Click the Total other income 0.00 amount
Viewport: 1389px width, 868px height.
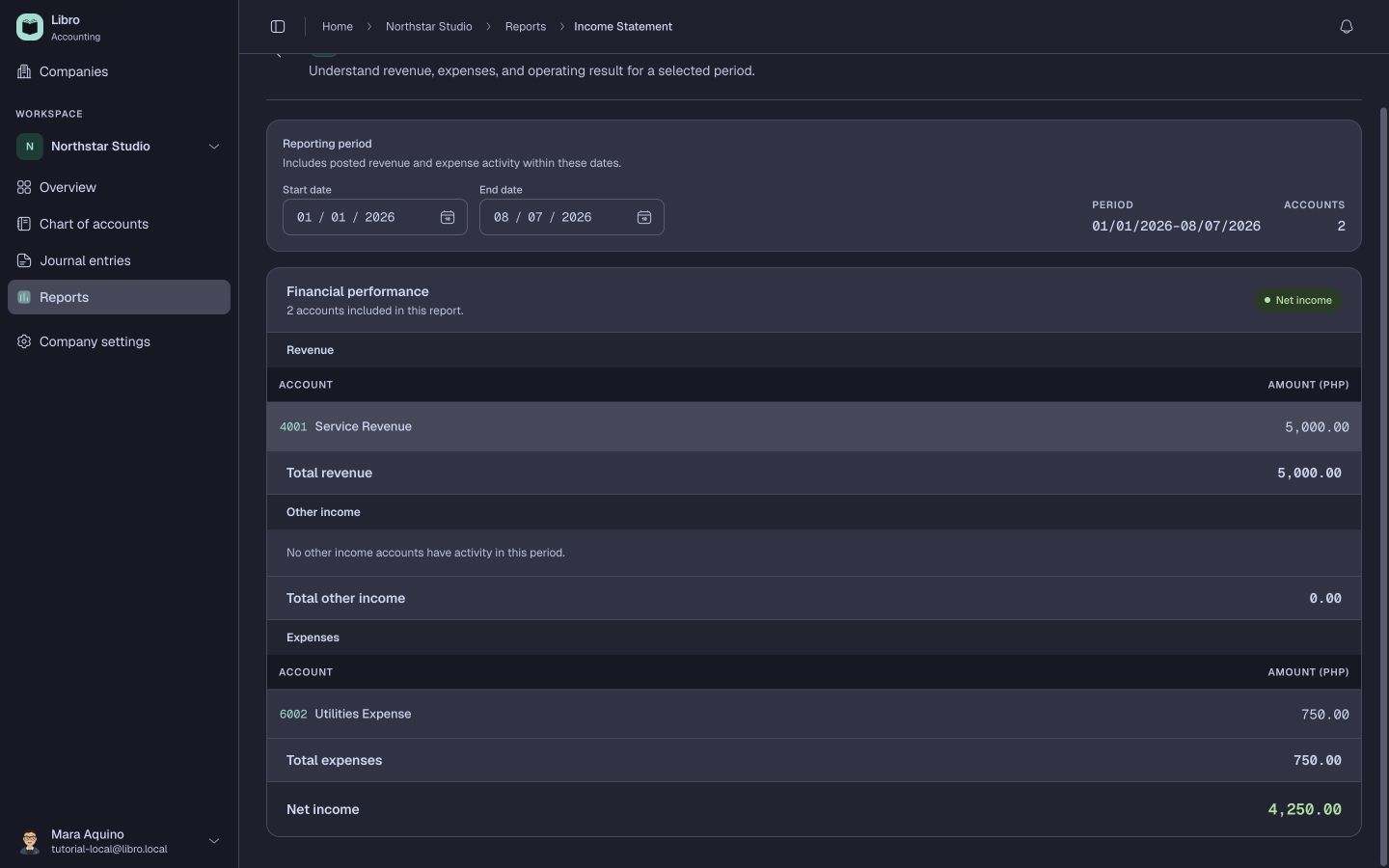pos(1325,599)
